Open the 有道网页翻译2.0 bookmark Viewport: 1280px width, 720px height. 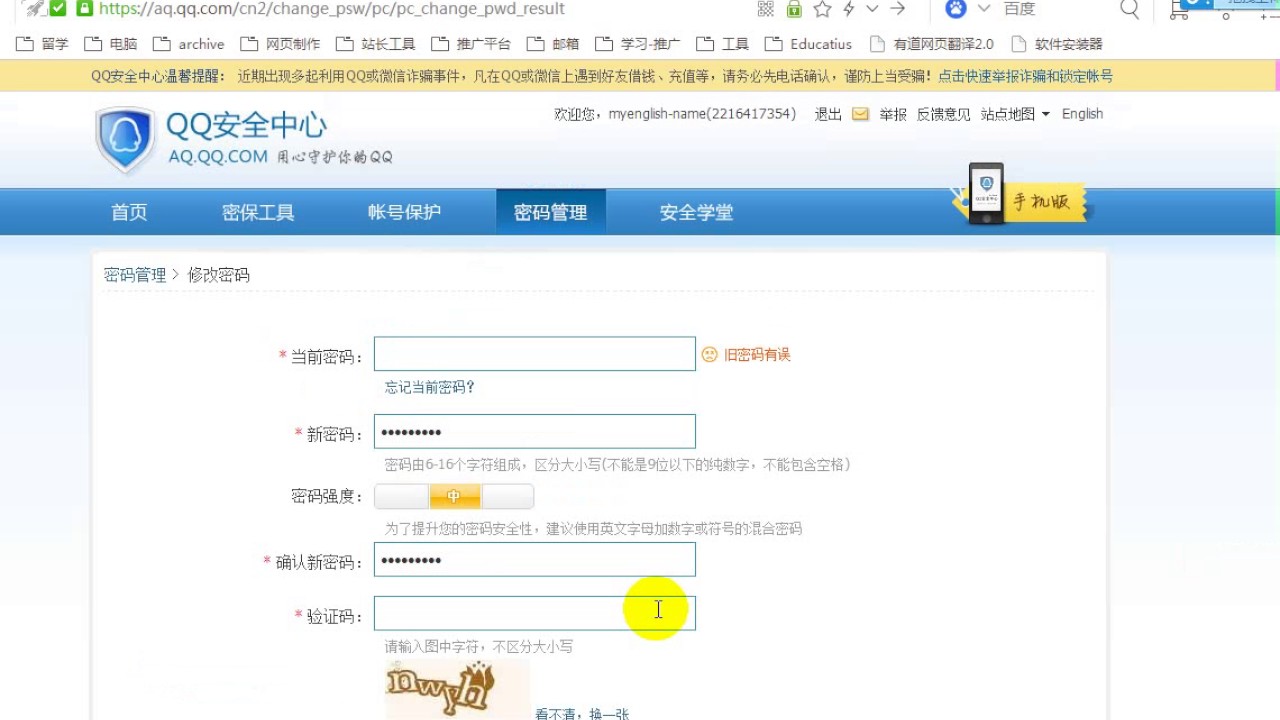click(932, 44)
